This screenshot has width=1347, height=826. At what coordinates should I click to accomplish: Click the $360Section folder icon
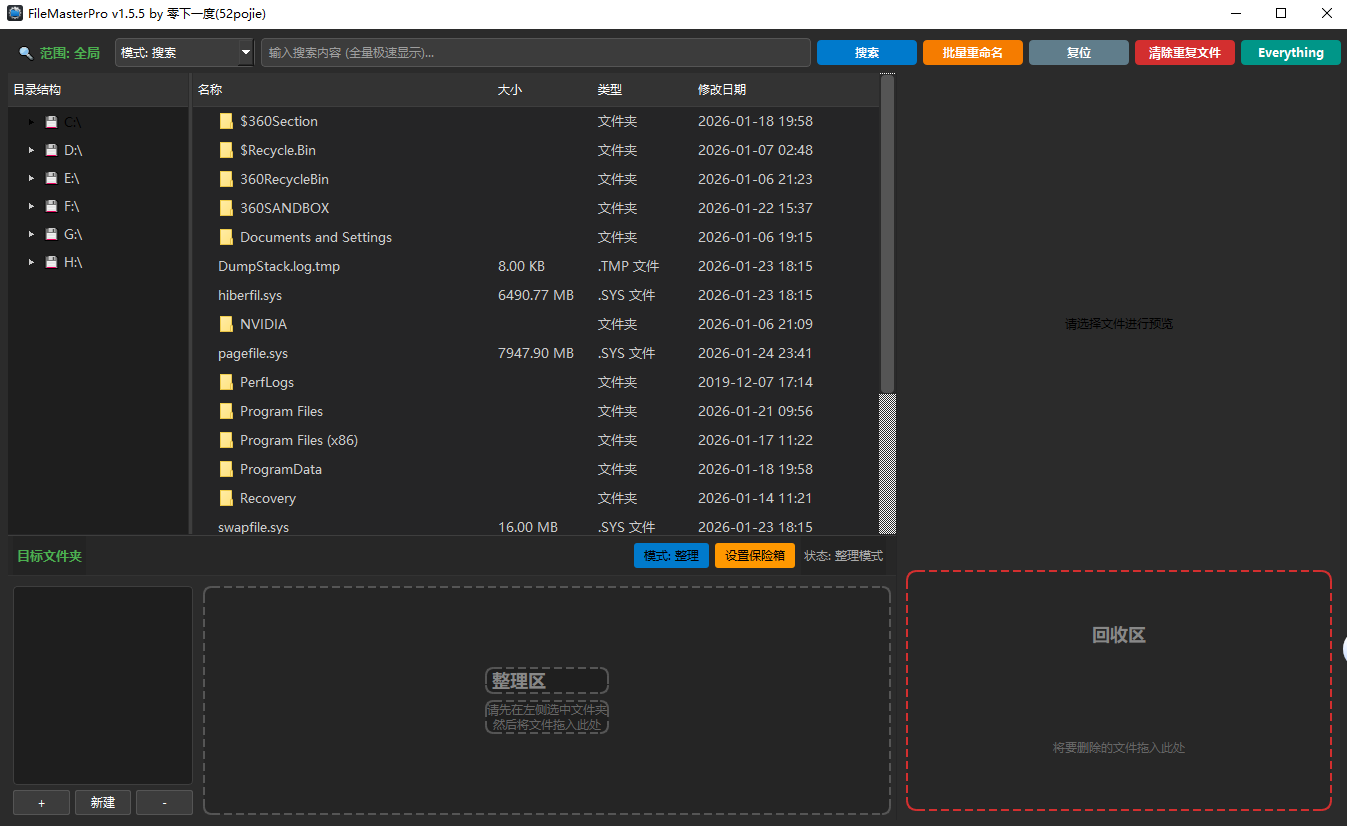(x=226, y=121)
